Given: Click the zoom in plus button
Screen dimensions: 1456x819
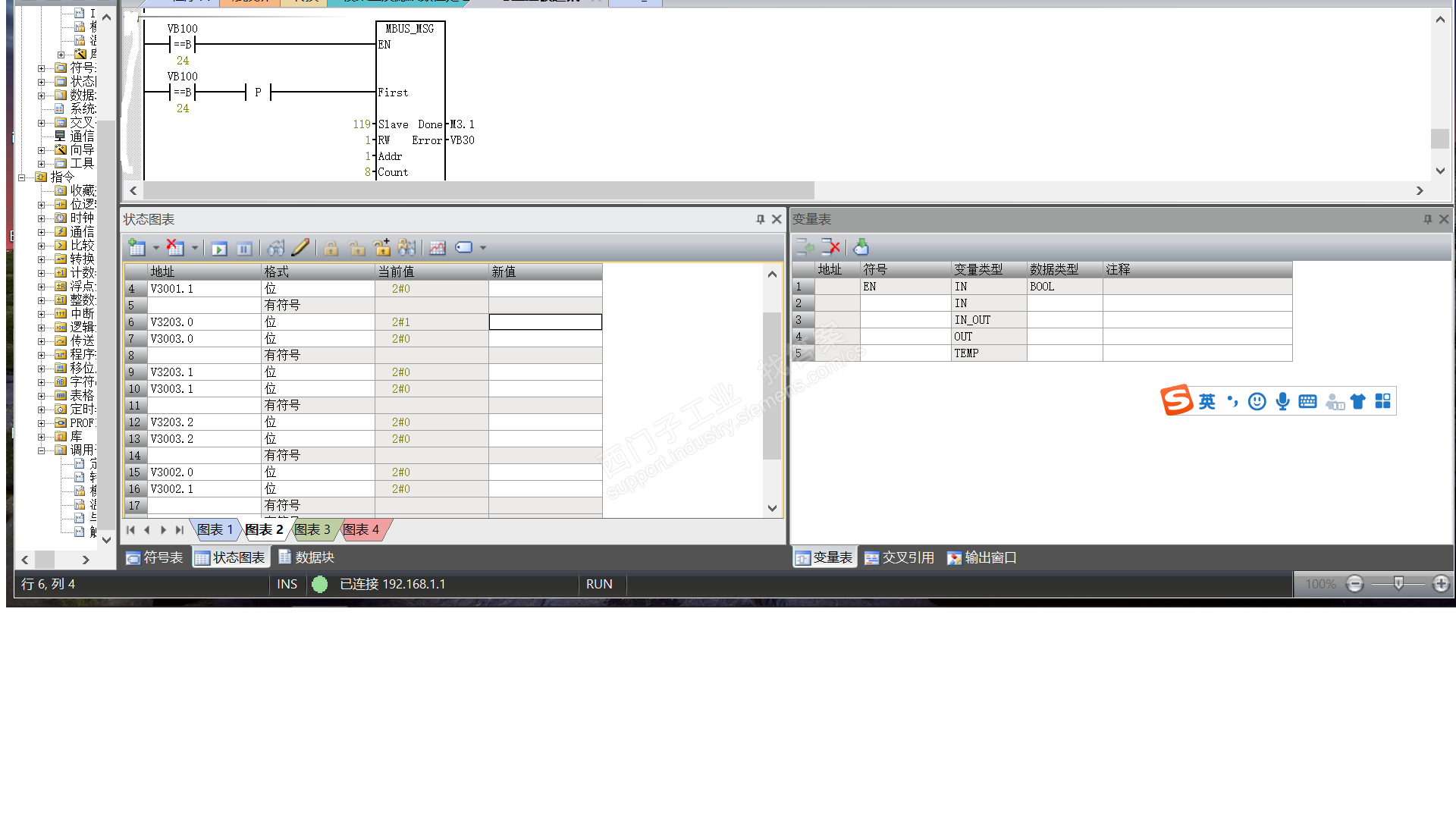Looking at the screenshot, I should [1441, 584].
